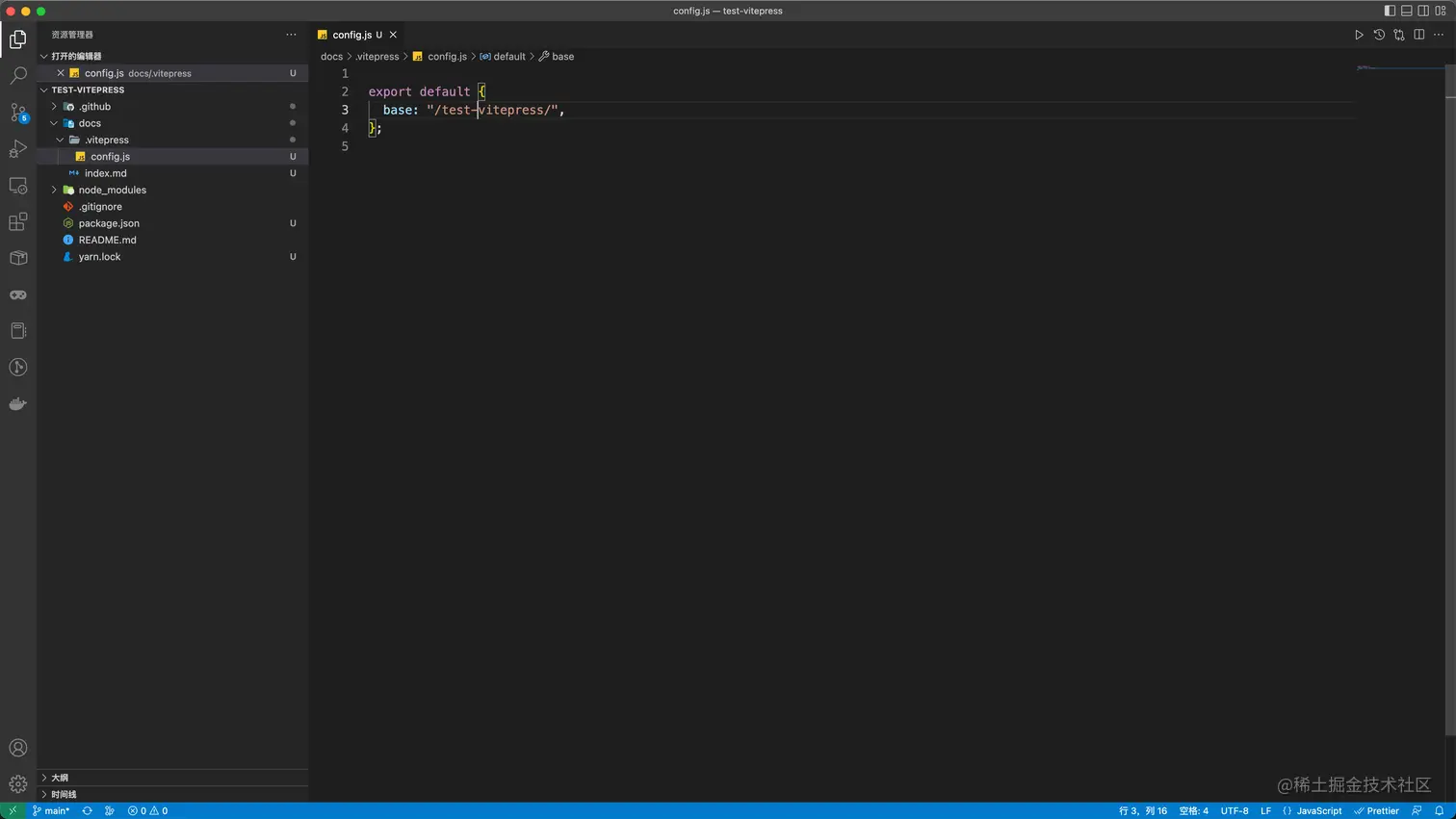Toggle primary side bar layout icon
The width and height of the screenshot is (1456, 819).
pos(1390,11)
